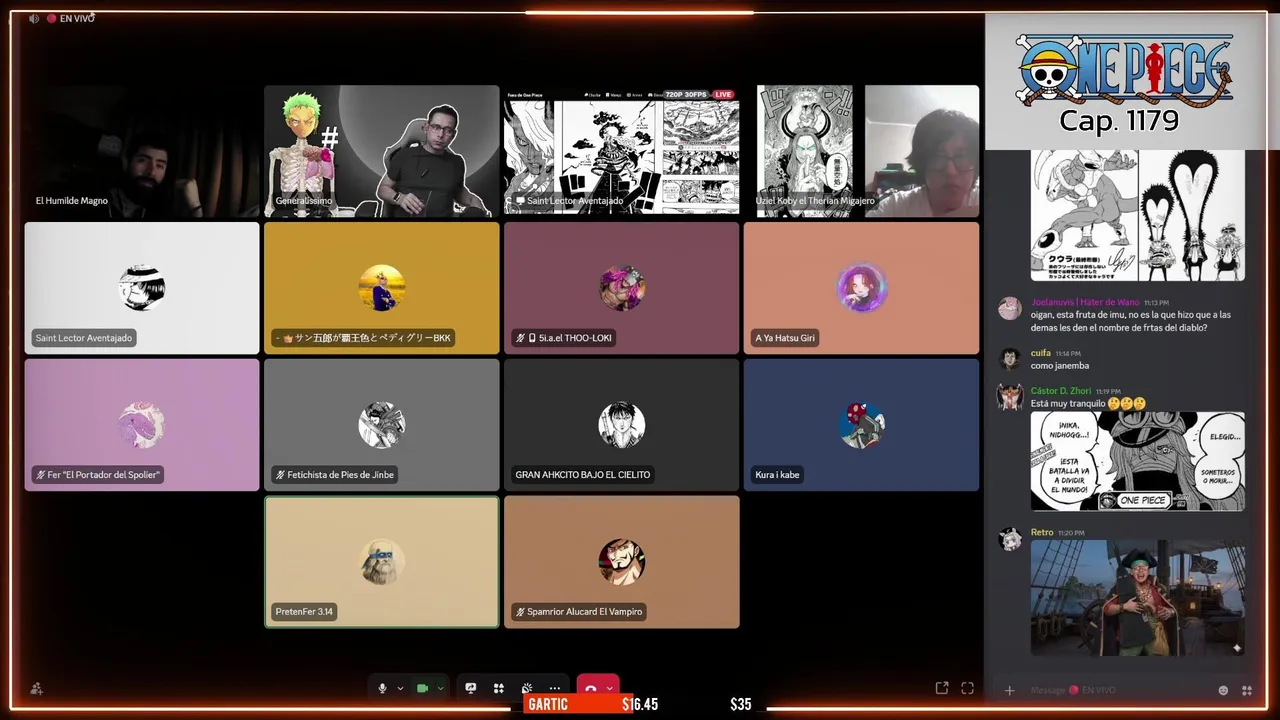Click GRAN AHKCITO BAJO EL CIELITO avatar

point(622,425)
